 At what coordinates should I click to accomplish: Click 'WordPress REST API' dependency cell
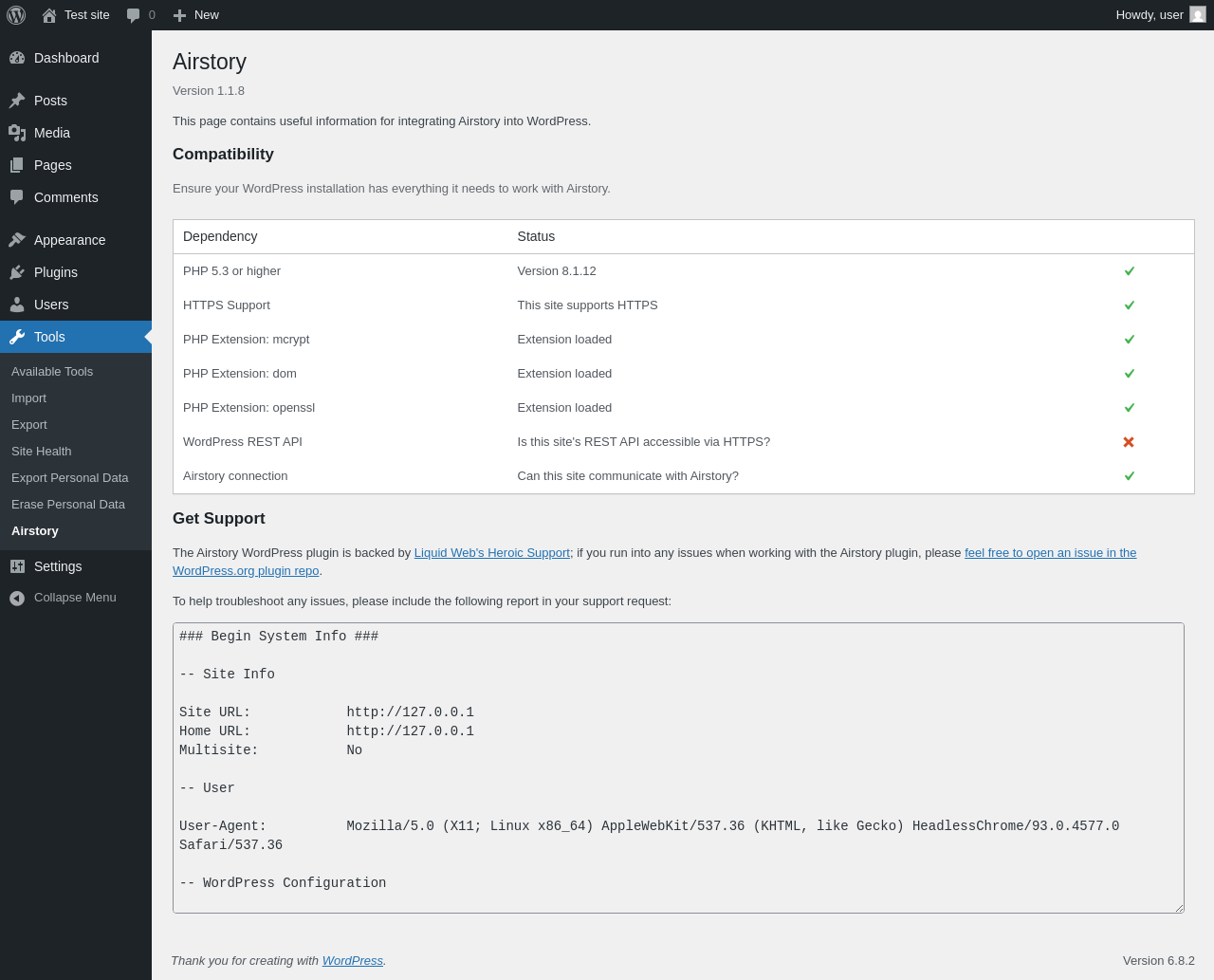[x=243, y=442]
